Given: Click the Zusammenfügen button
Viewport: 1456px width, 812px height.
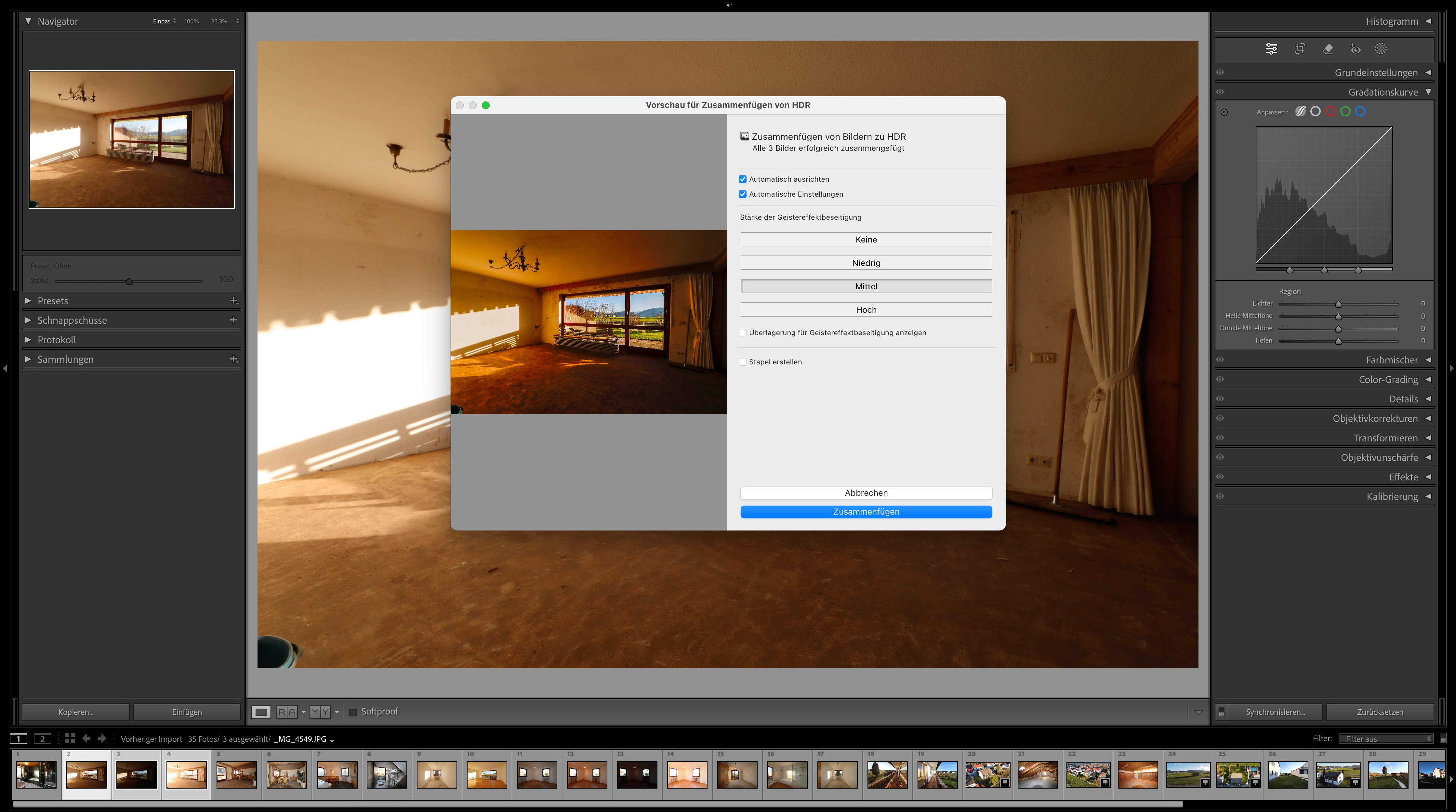Looking at the screenshot, I should click(x=866, y=511).
